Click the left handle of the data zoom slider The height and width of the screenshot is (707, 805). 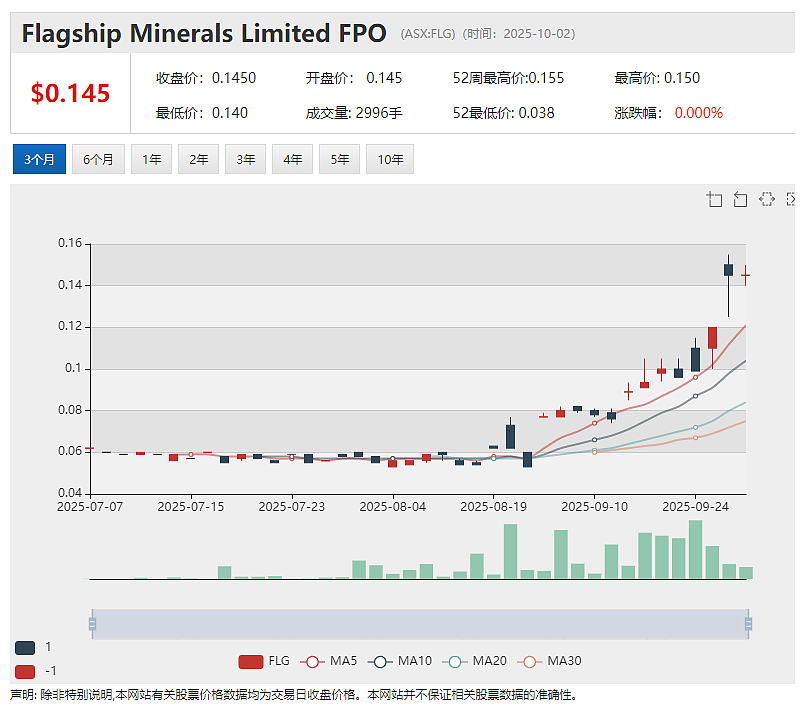click(x=92, y=624)
